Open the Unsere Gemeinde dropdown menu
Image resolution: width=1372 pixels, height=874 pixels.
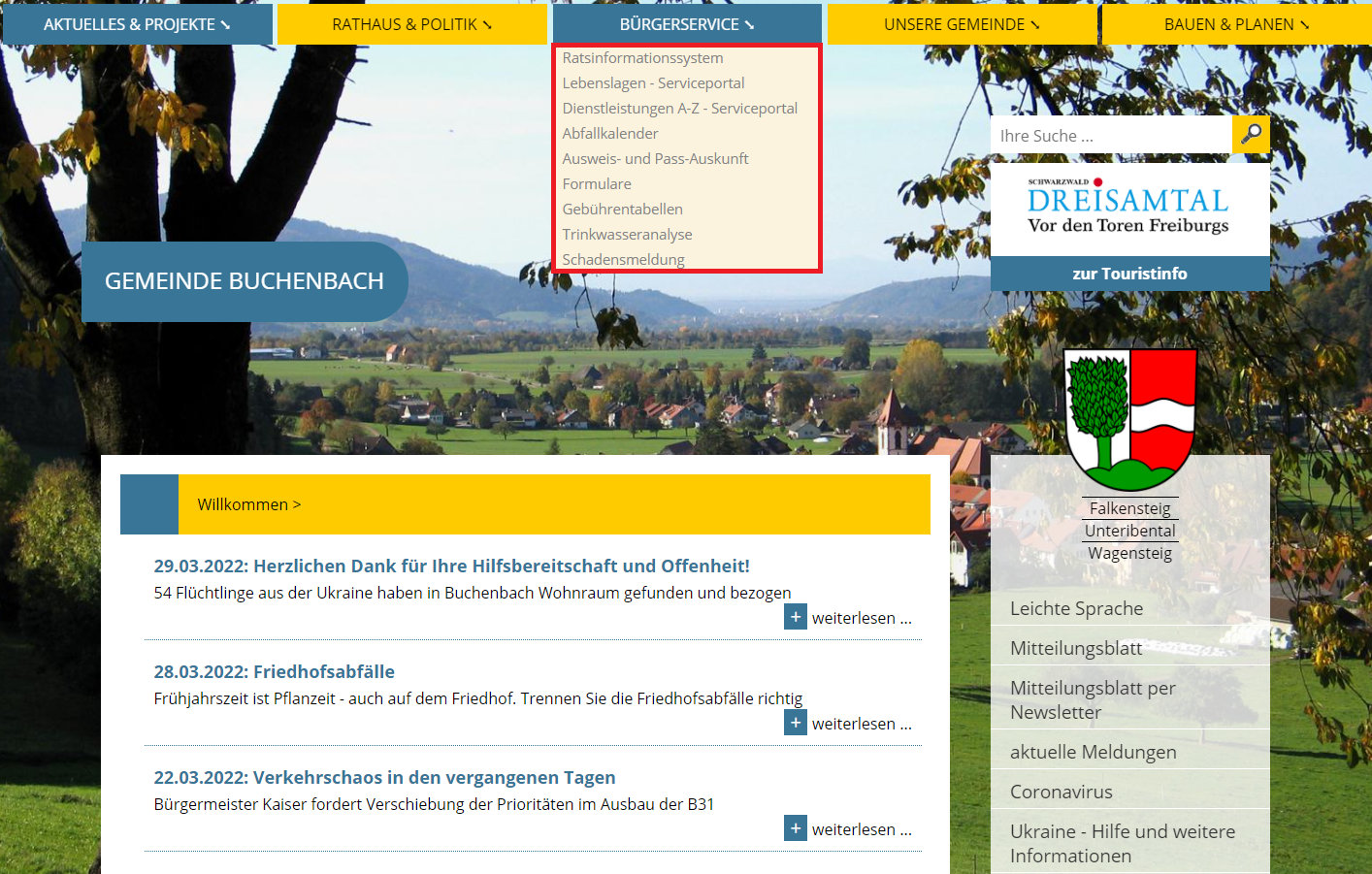tap(962, 24)
